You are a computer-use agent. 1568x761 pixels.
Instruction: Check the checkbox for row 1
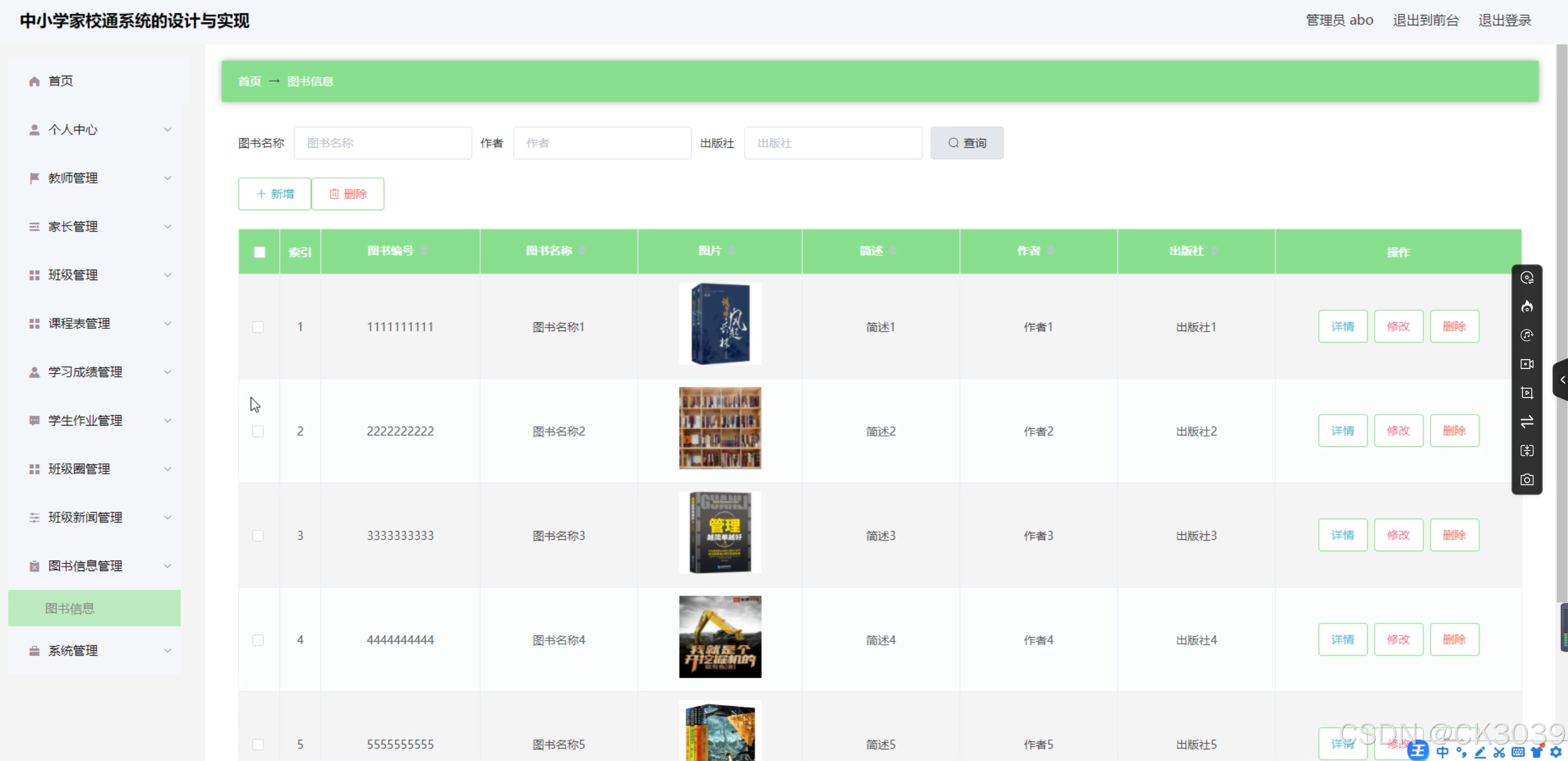pos(258,327)
